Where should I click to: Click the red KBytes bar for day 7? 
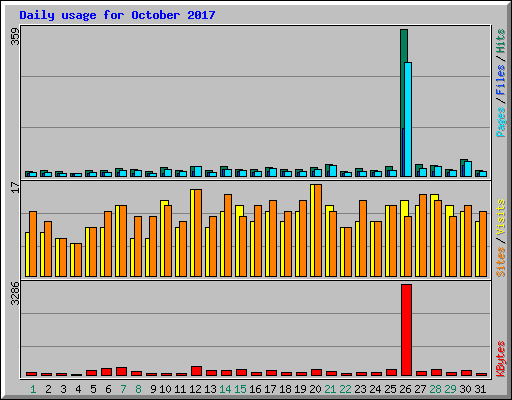(121, 372)
